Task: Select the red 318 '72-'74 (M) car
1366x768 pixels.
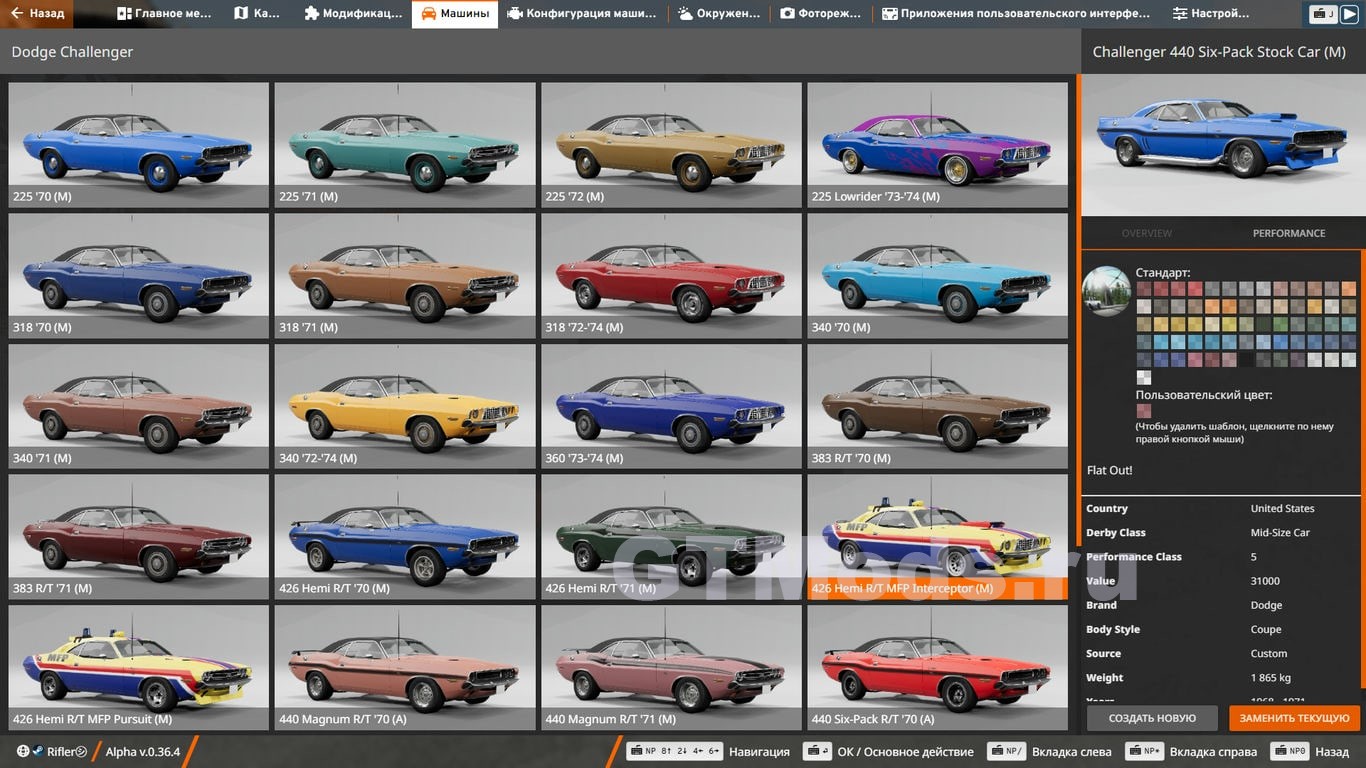Action: pyautogui.click(x=671, y=275)
